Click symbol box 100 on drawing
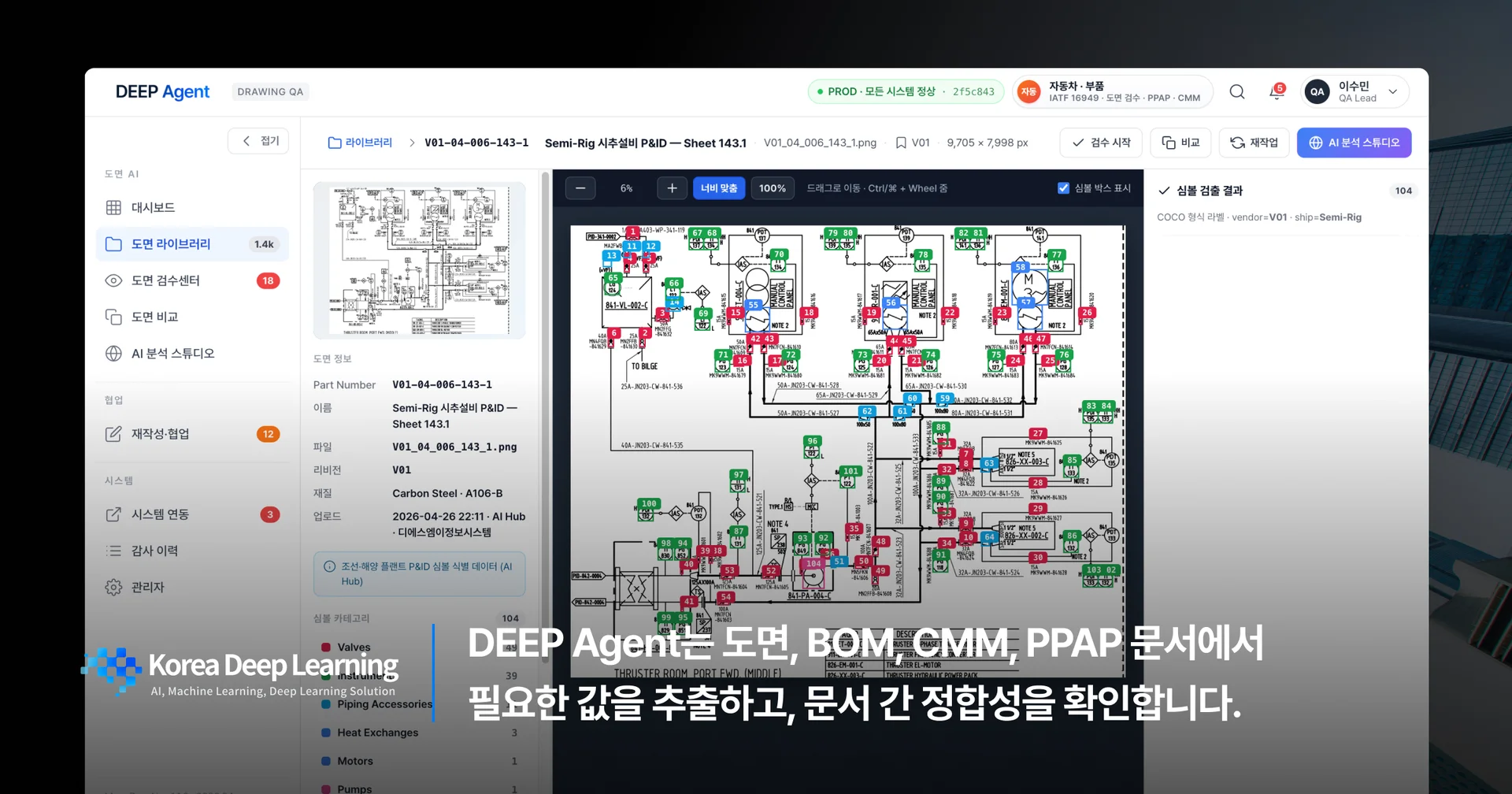The width and height of the screenshot is (1512, 794). (648, 510)
